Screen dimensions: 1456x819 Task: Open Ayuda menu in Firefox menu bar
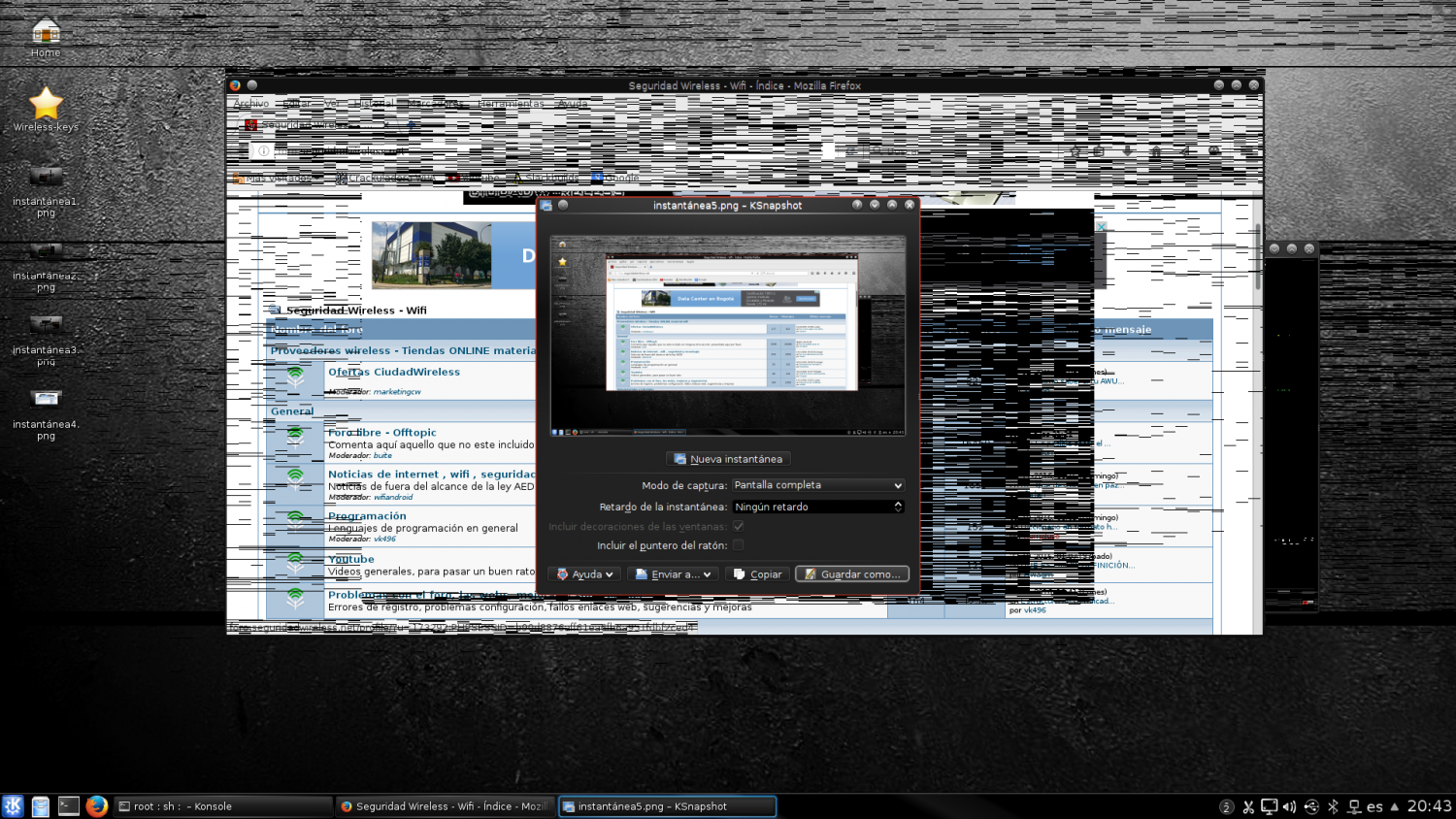point(572,104)
